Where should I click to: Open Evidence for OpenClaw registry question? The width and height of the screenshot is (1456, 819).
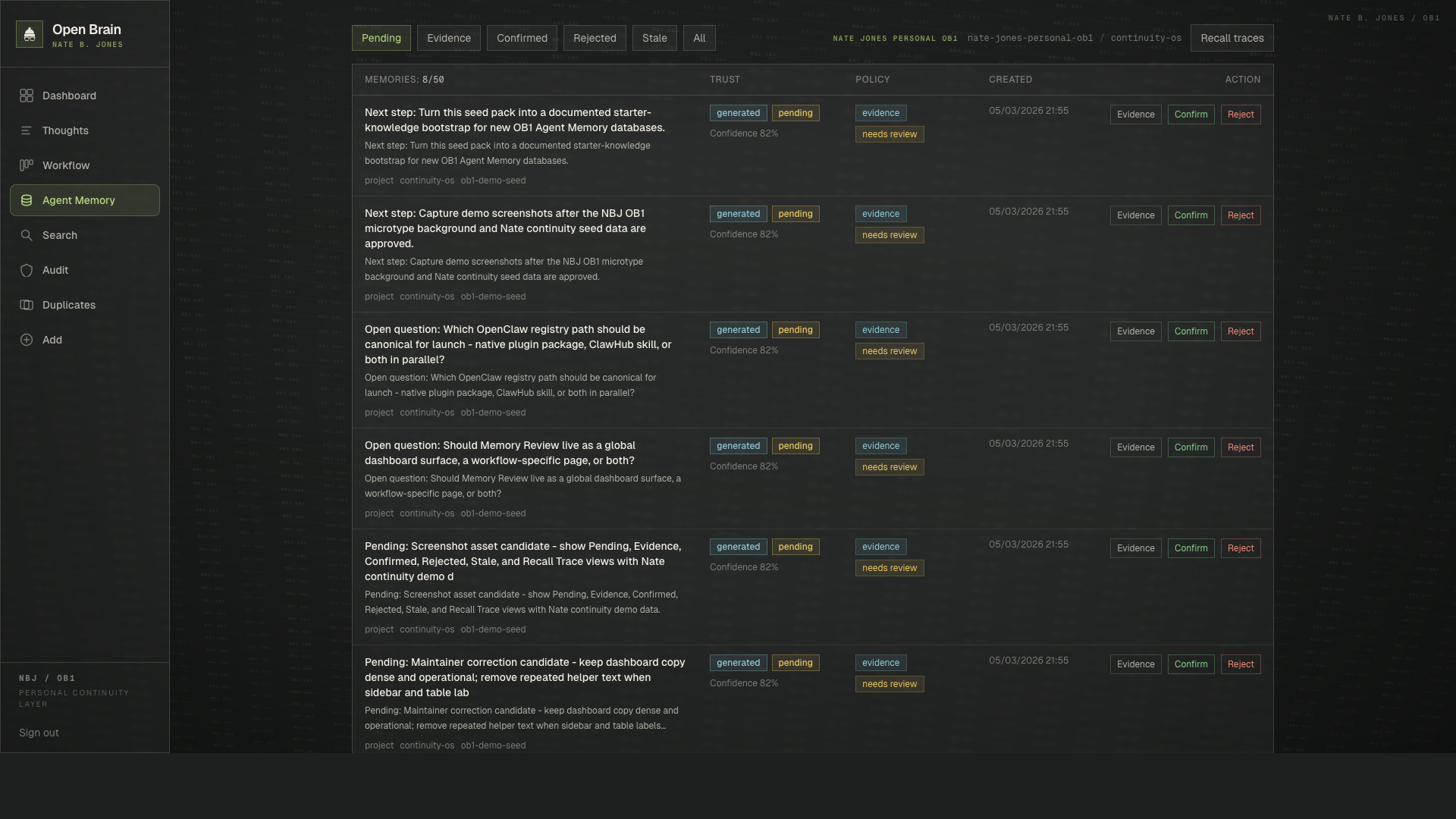[1135, 331]
